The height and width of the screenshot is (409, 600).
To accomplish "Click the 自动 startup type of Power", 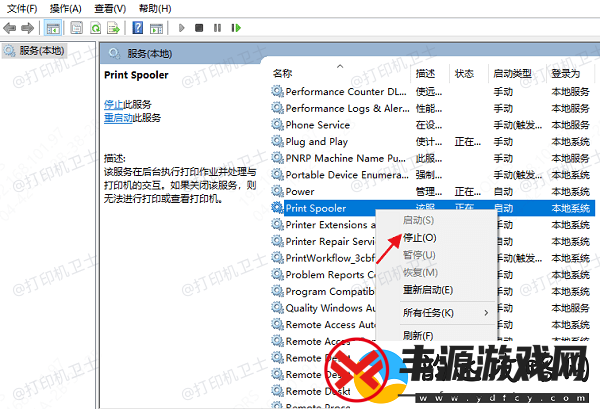I will [503, 191].
